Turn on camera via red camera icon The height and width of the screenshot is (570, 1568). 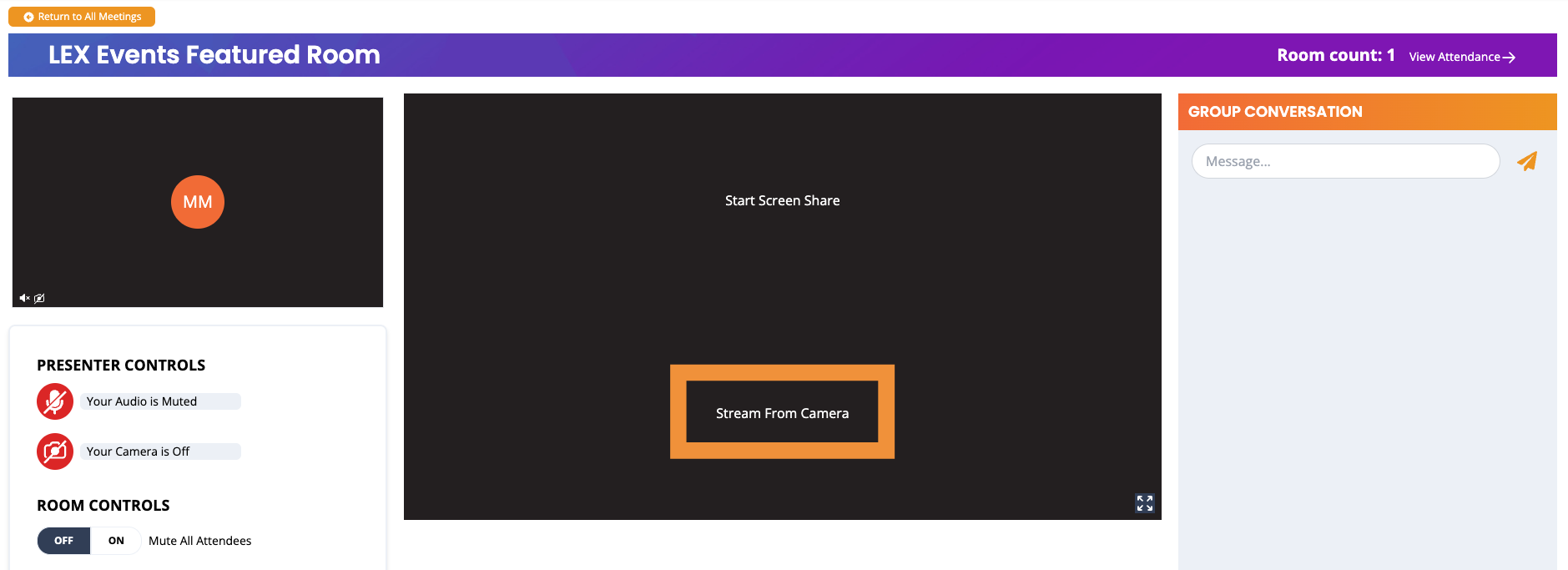(55, 451)
